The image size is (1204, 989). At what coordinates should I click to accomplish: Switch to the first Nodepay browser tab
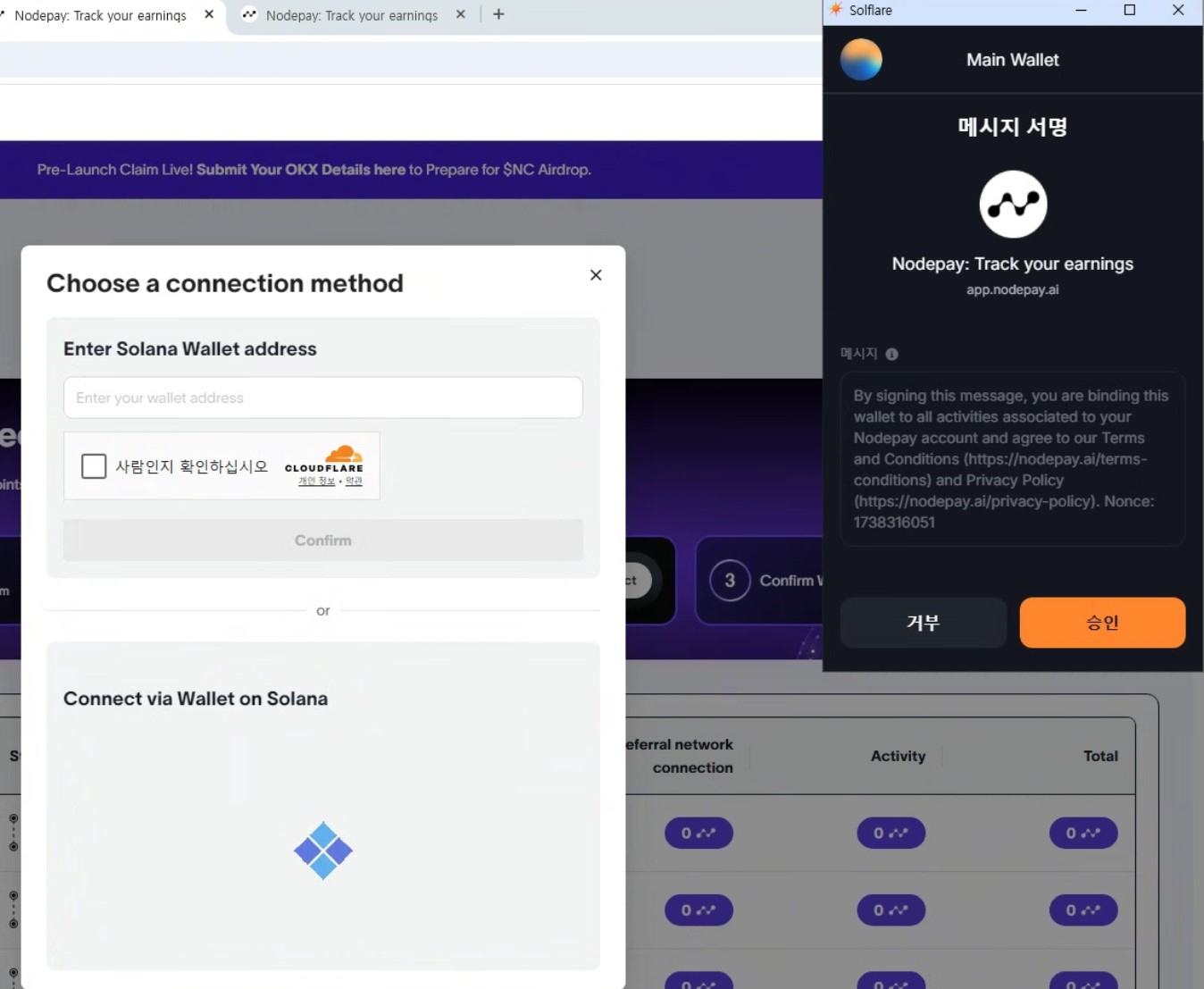tap(100, 15)
